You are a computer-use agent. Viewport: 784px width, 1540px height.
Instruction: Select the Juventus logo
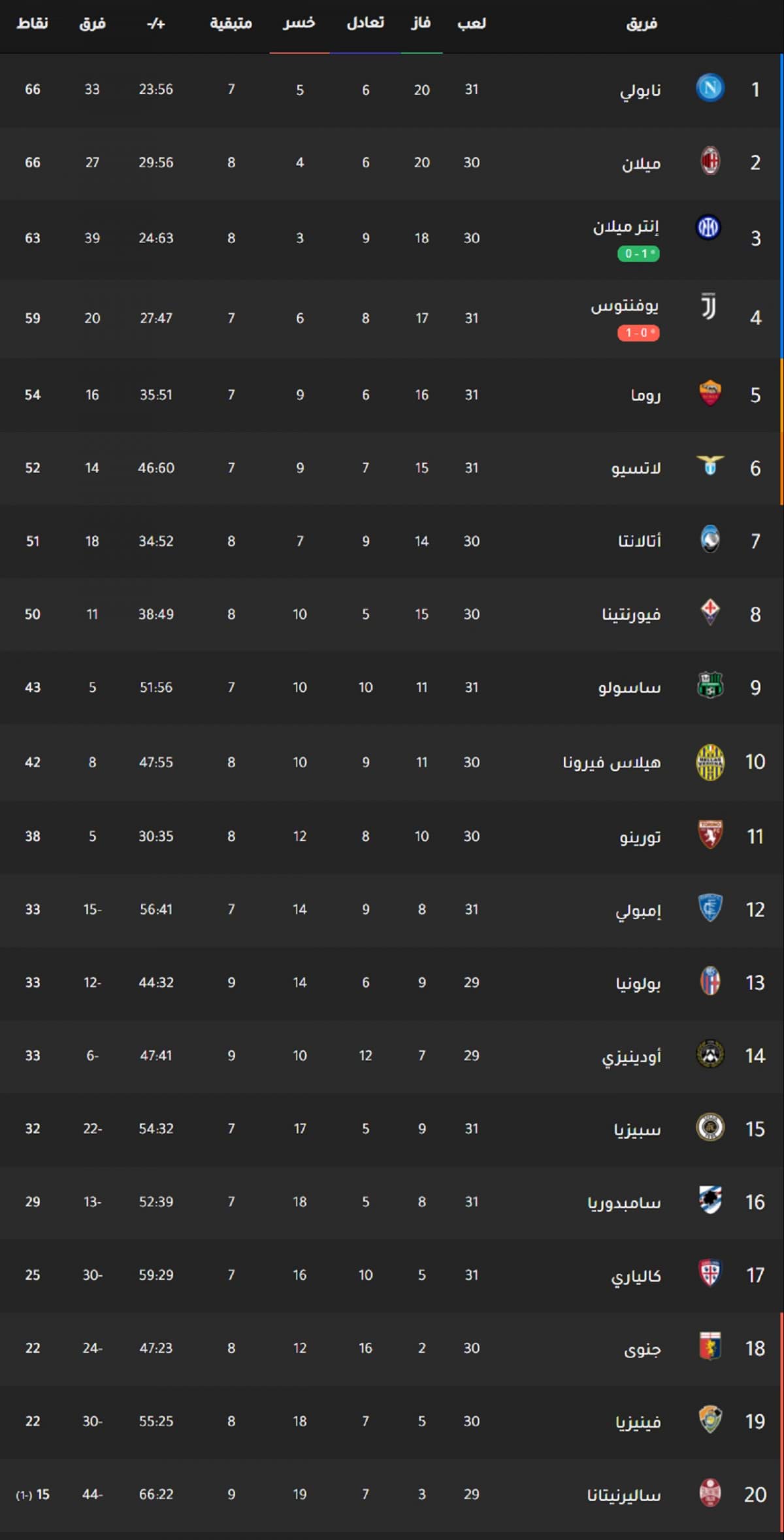click(708, 307)
